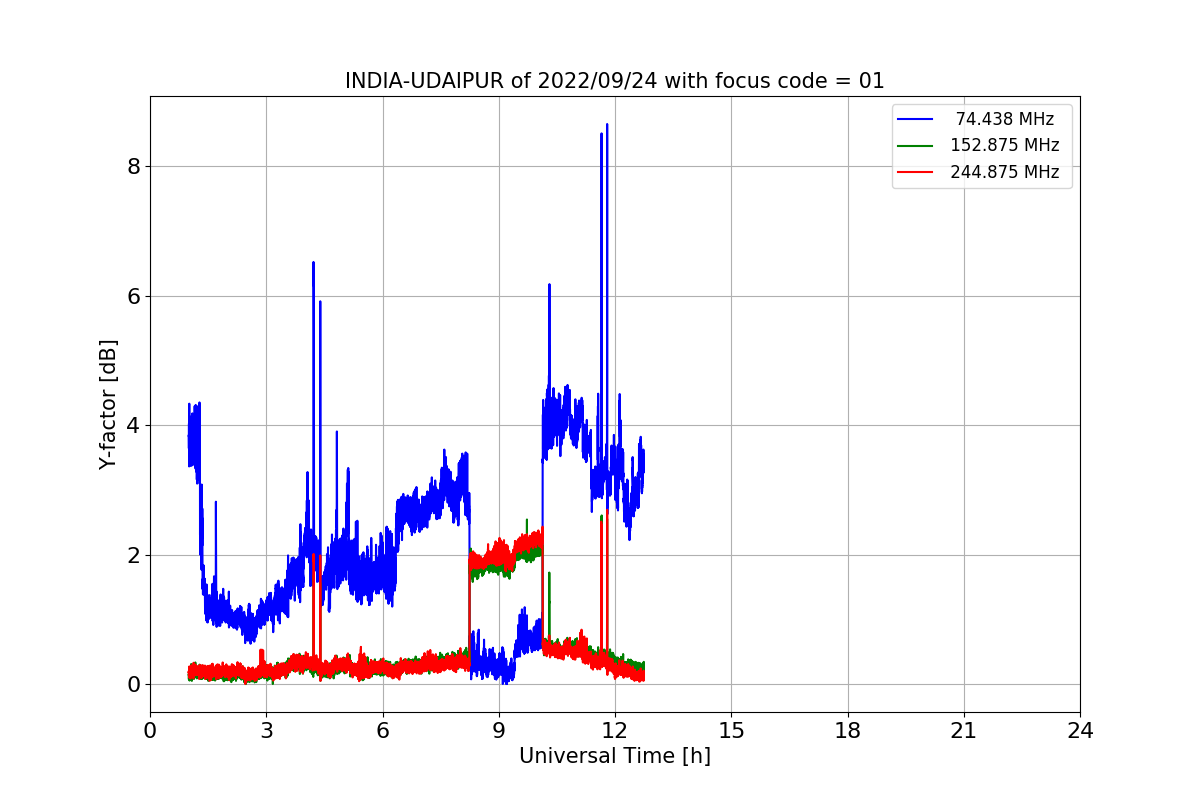Click x-axis tick label 24
This screenshot has width=1200, height=800.
pos(1080,731)
